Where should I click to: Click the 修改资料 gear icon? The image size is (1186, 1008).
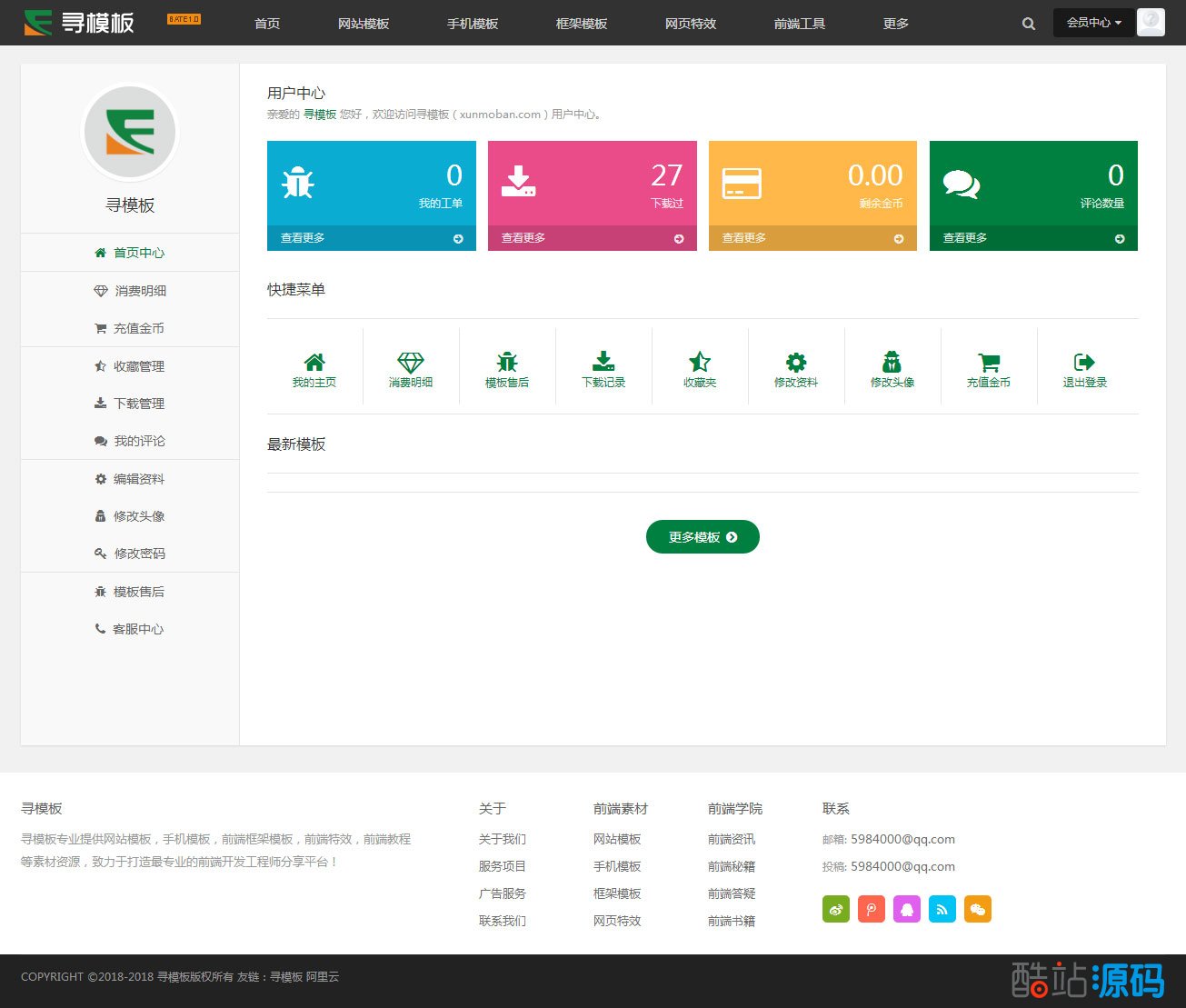click(x=796, y=362)
